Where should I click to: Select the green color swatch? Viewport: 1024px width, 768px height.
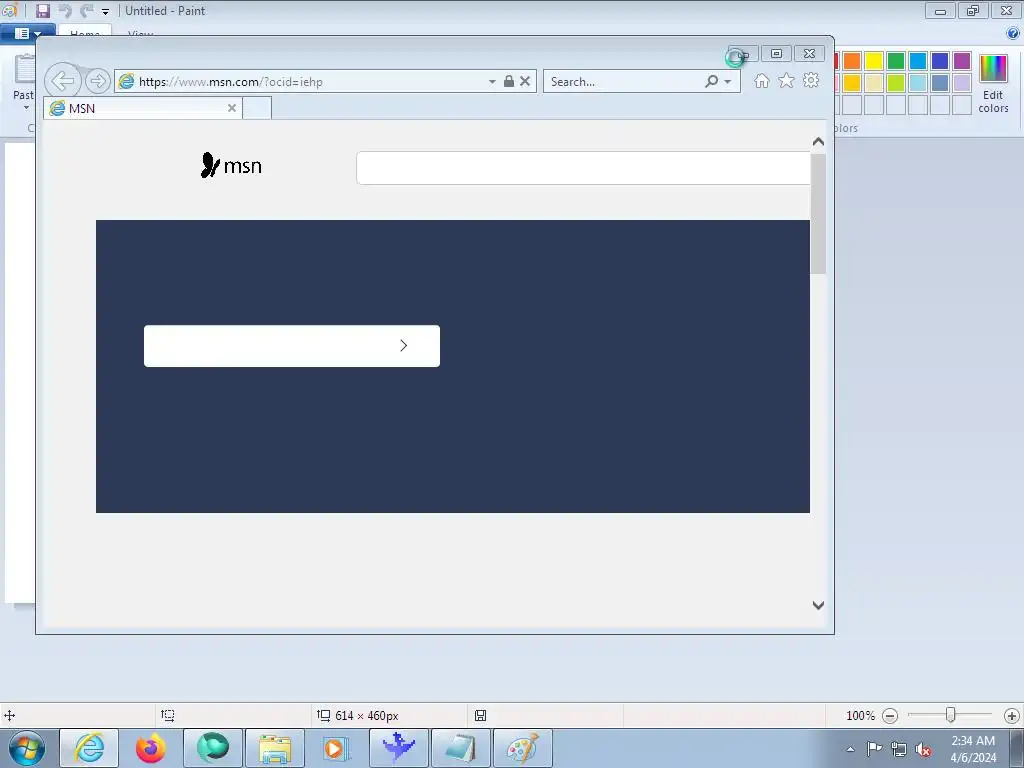(x=896, y=61)
